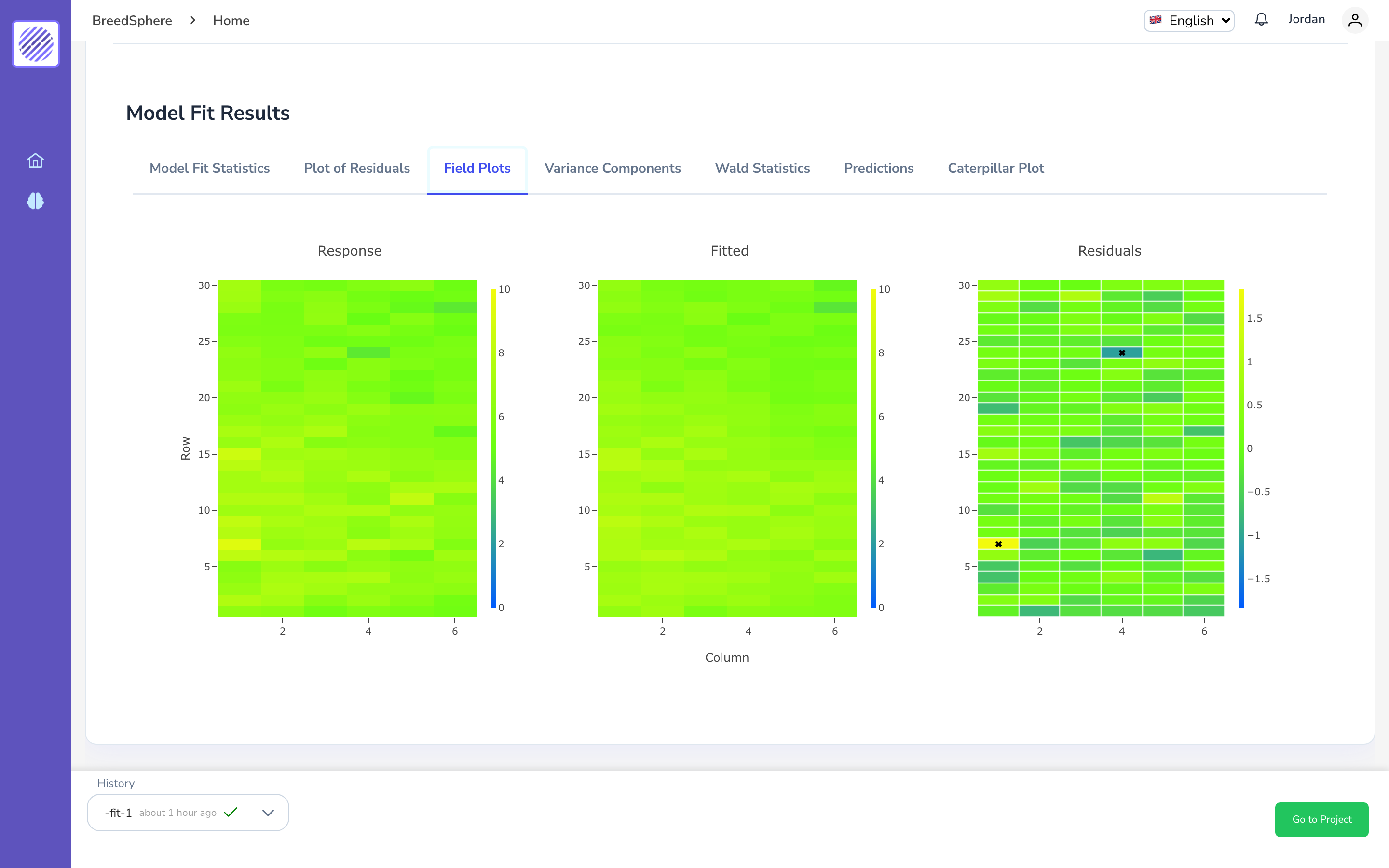Open the Home icon in sidebar
Image resolution: width=1389 pixels, height=868 pixels.
pyautogui.click(x=36, y=161)
